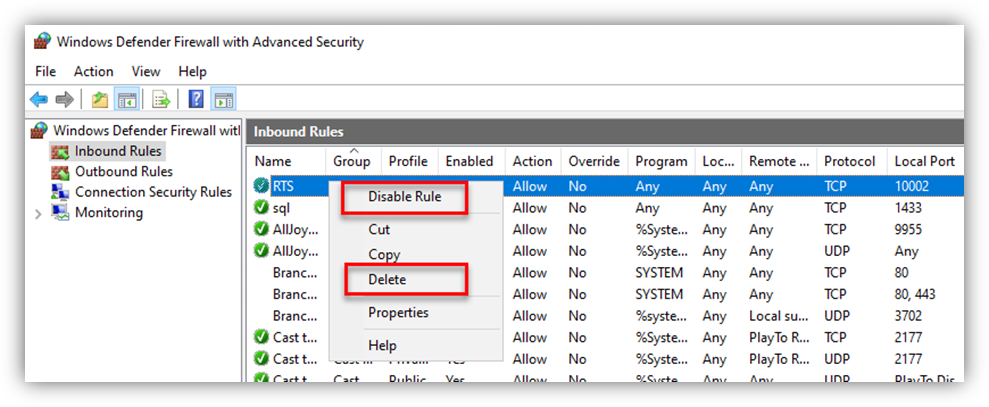The height and width of the screenshot is (407, 989).
Task: Choose Cut from the context menu
Action: click(379, 230)
